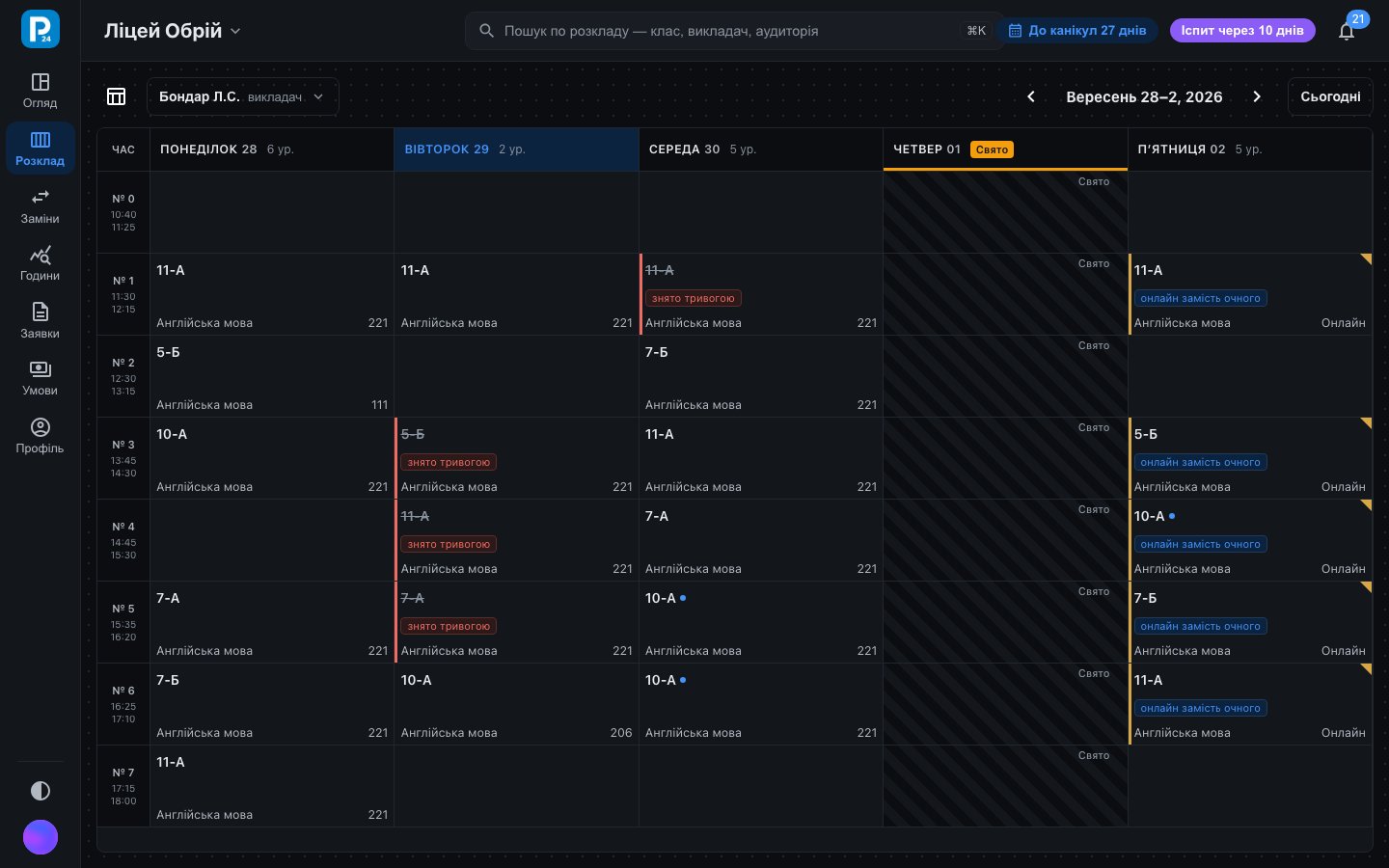1389x868 pixels.
Task: Open Monday lesson 2 class 5-Б
Action: pyautogui.click(x=272, y=376)
